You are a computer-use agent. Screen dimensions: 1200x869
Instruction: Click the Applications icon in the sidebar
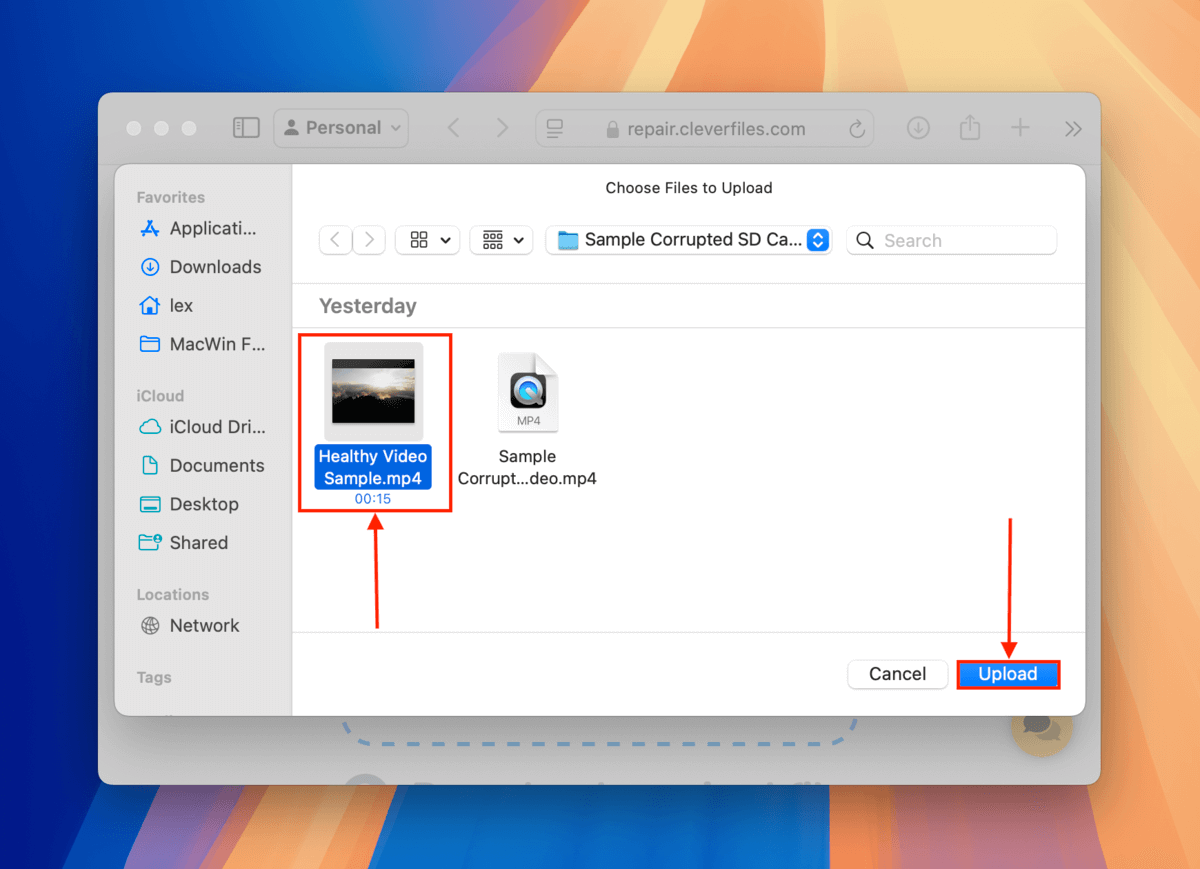150,229
